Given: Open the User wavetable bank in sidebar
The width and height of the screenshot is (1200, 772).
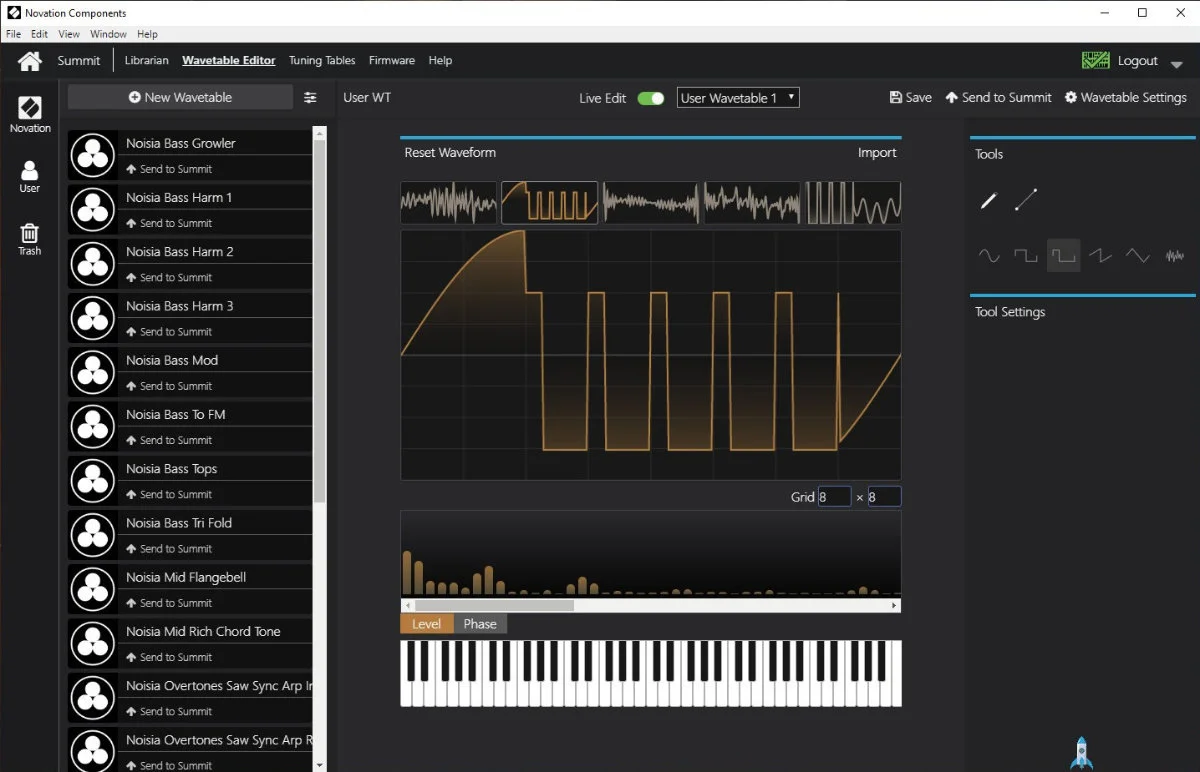Looking at the screenshot, I should pyautogui.click(x=30, y=176).
